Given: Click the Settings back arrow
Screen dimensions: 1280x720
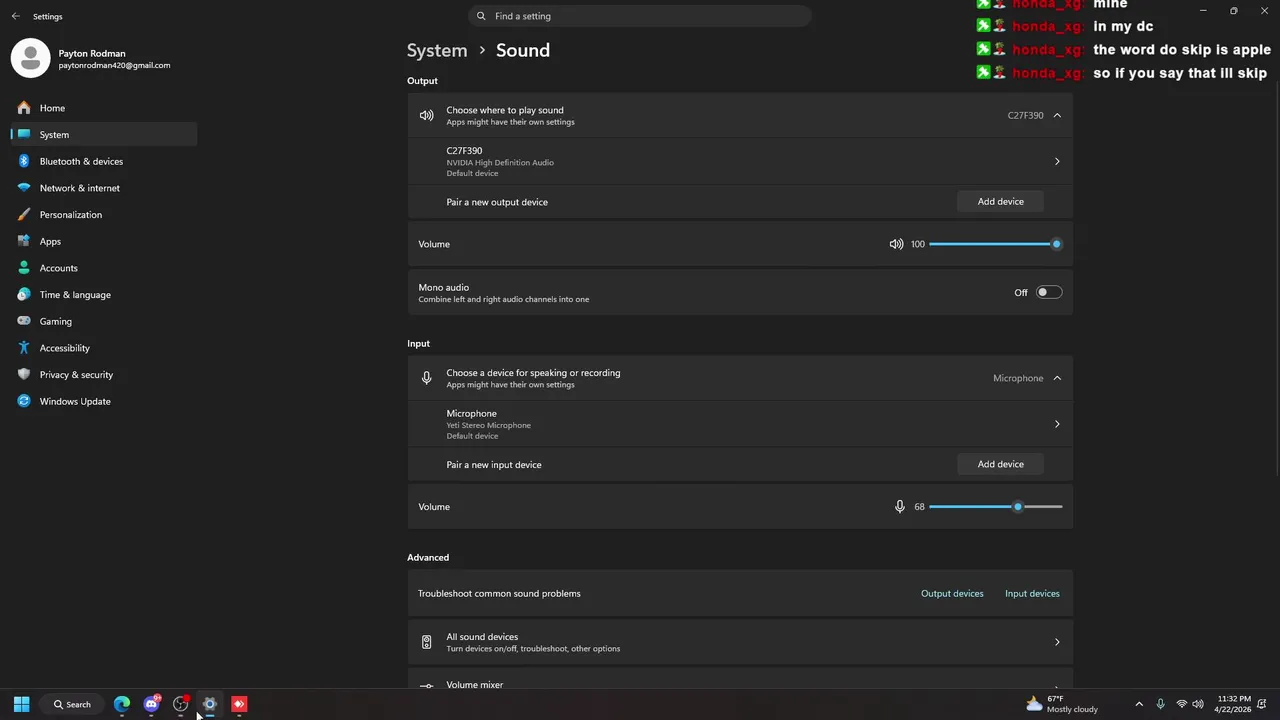Looking at the screenshot, I should [x=15, y=16].
